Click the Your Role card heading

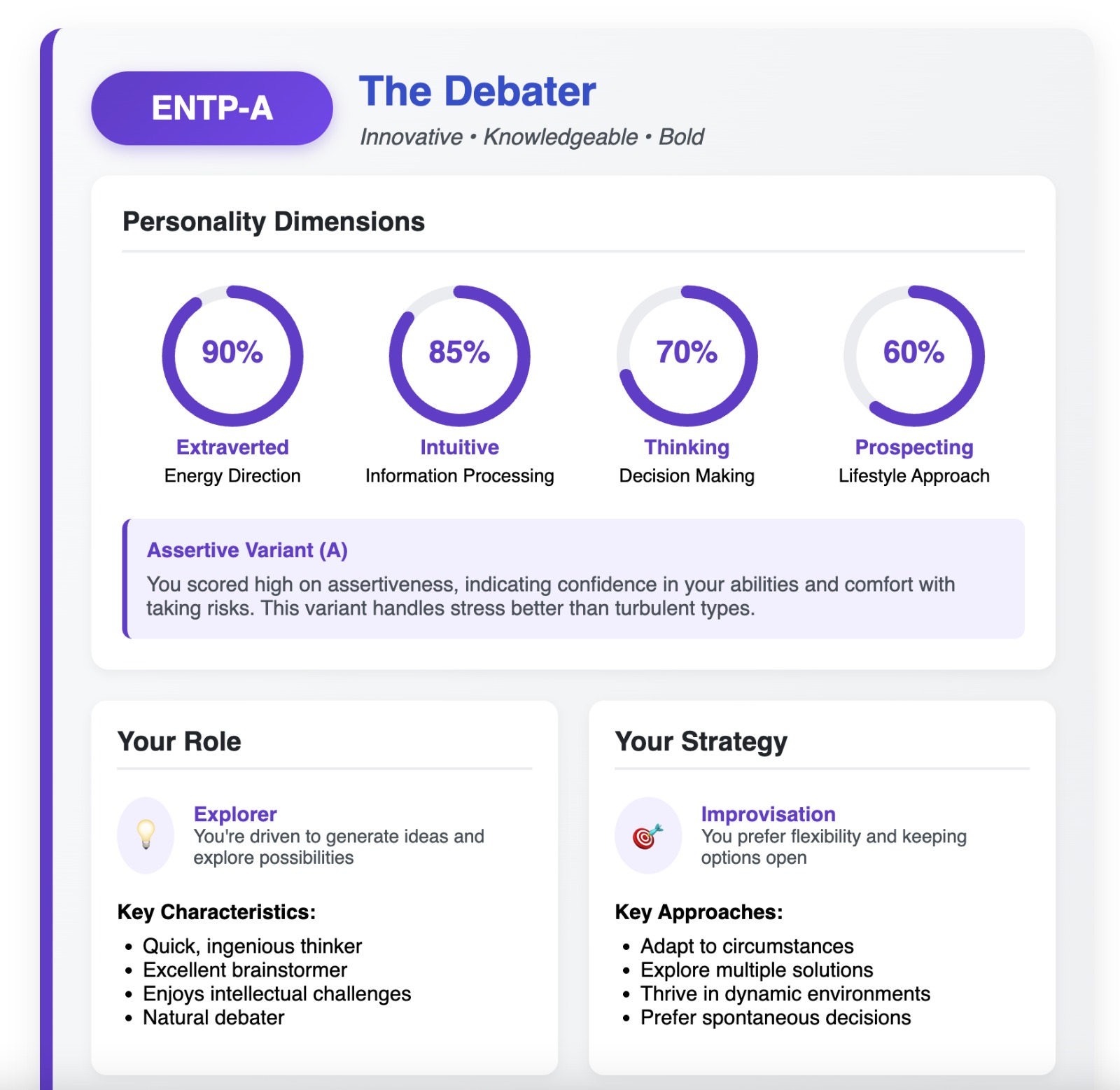[x=179, y=741]
